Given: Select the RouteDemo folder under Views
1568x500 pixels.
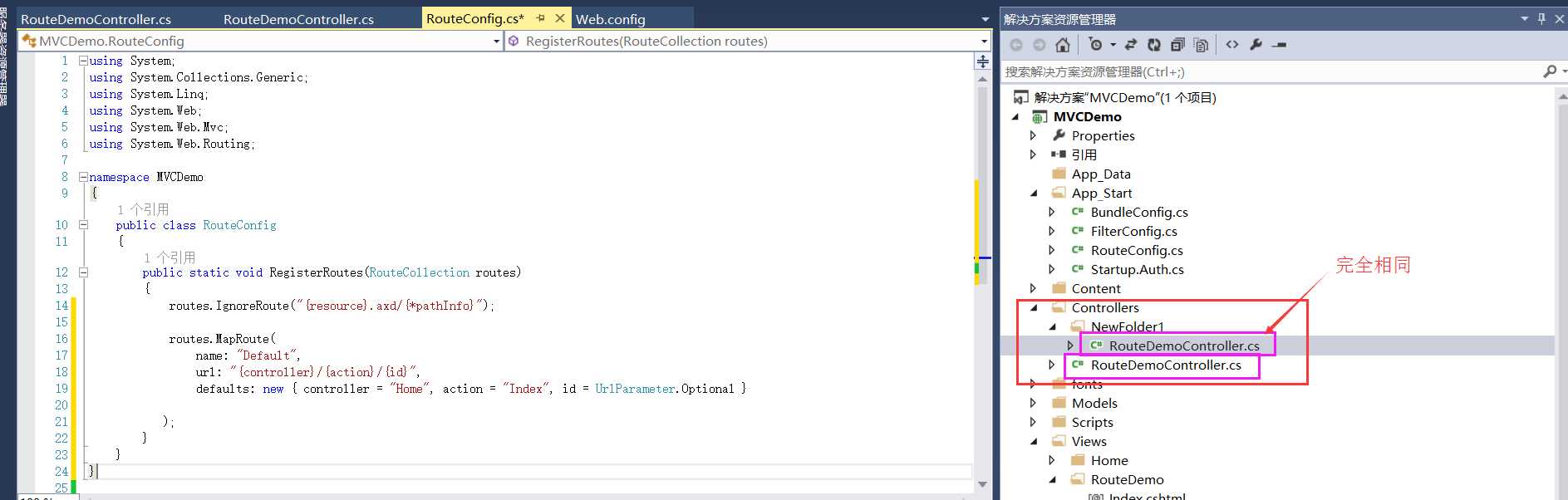Looking at the screenshot, I should [1127, 479].
